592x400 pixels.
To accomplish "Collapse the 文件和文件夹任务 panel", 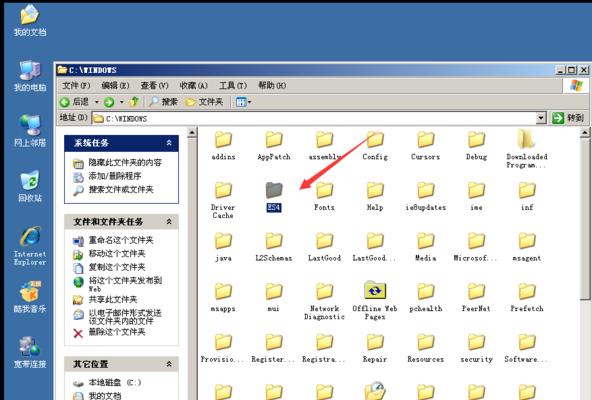I will 169,222.
